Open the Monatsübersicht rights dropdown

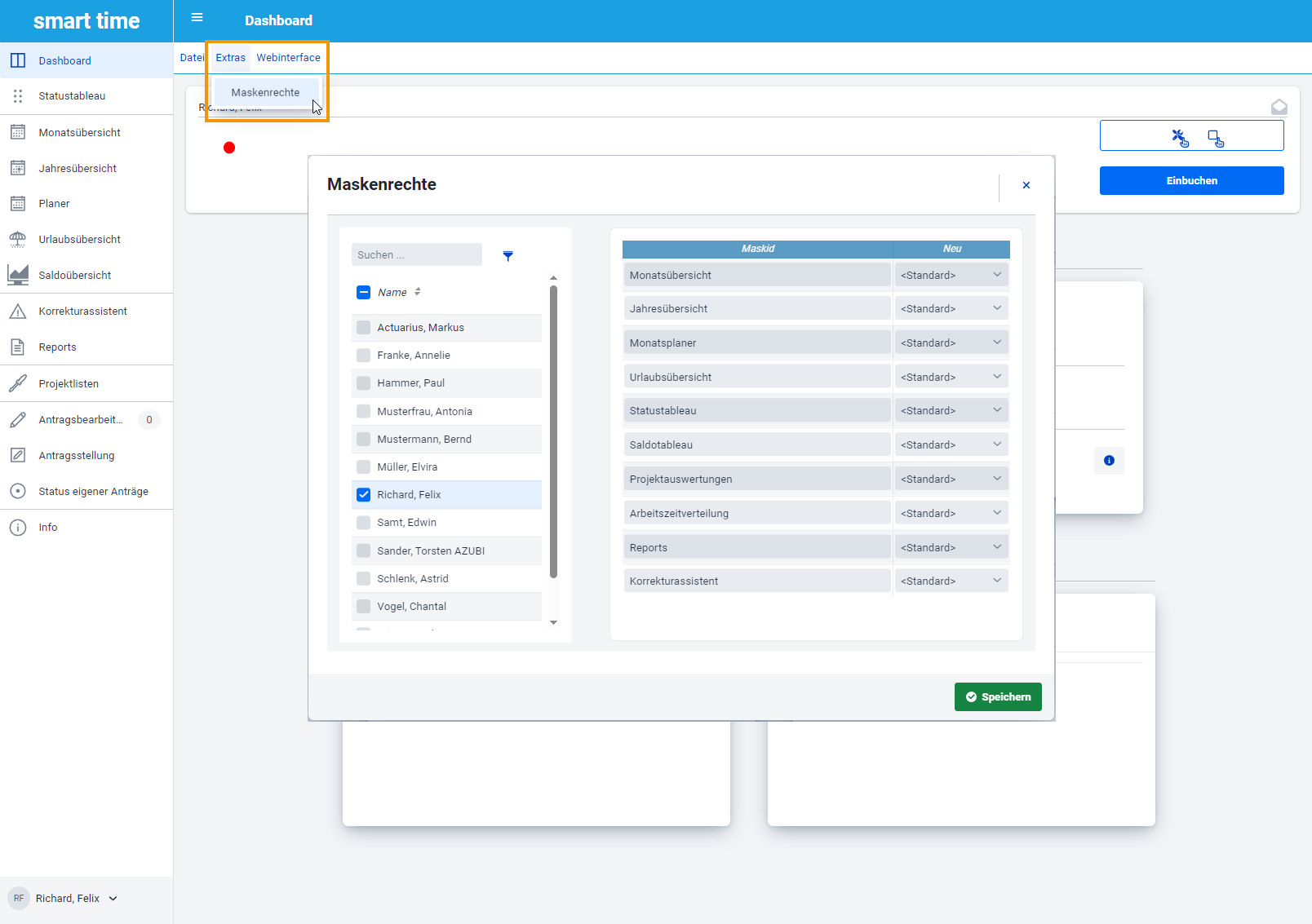951,276
